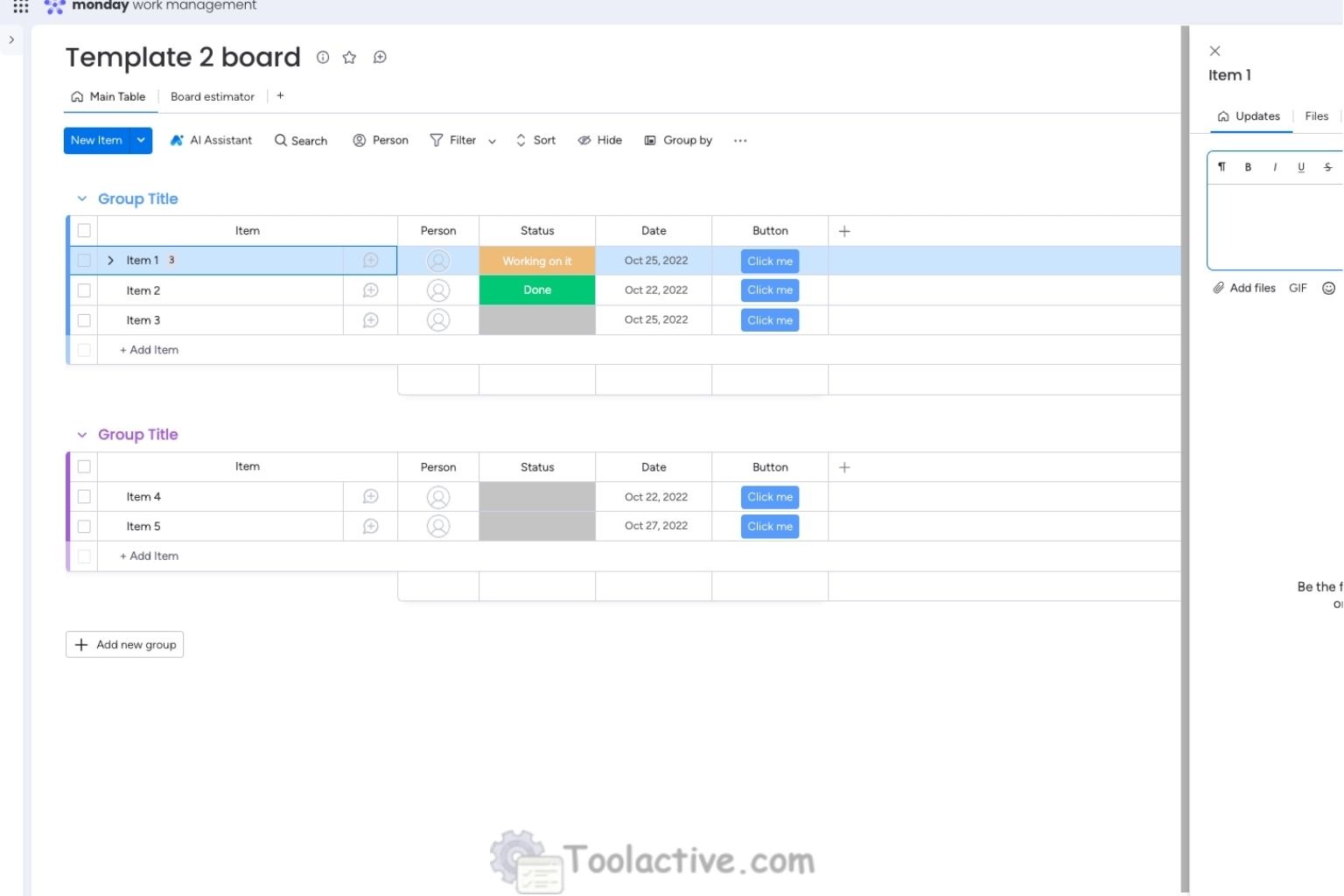Click the green Done status cell
The width and height of the screenshot is (1344, 896).
[x=537, y=290]
